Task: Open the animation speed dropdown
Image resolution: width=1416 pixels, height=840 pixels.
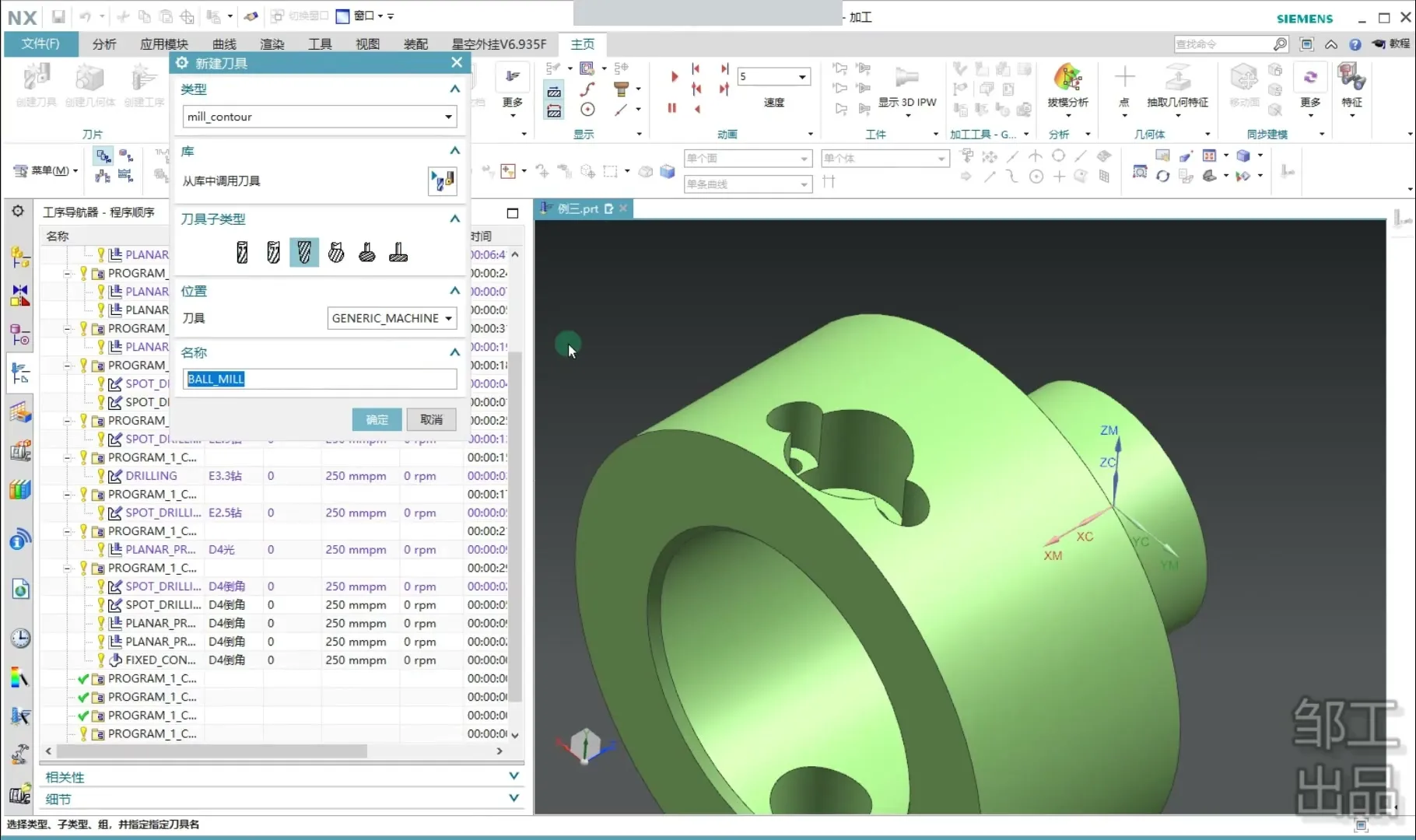Action: pos(801,77)
